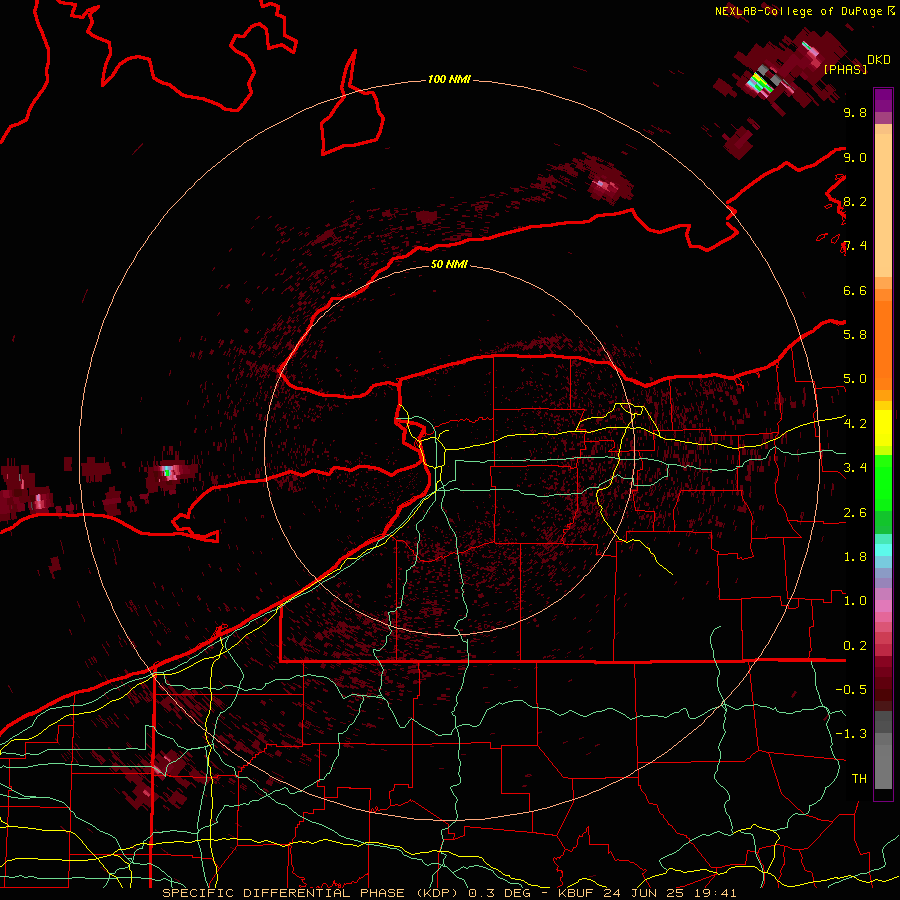Click the 9.8 value on color scale
The width and height of the screenshot is (900, 900).
(855, 112)
